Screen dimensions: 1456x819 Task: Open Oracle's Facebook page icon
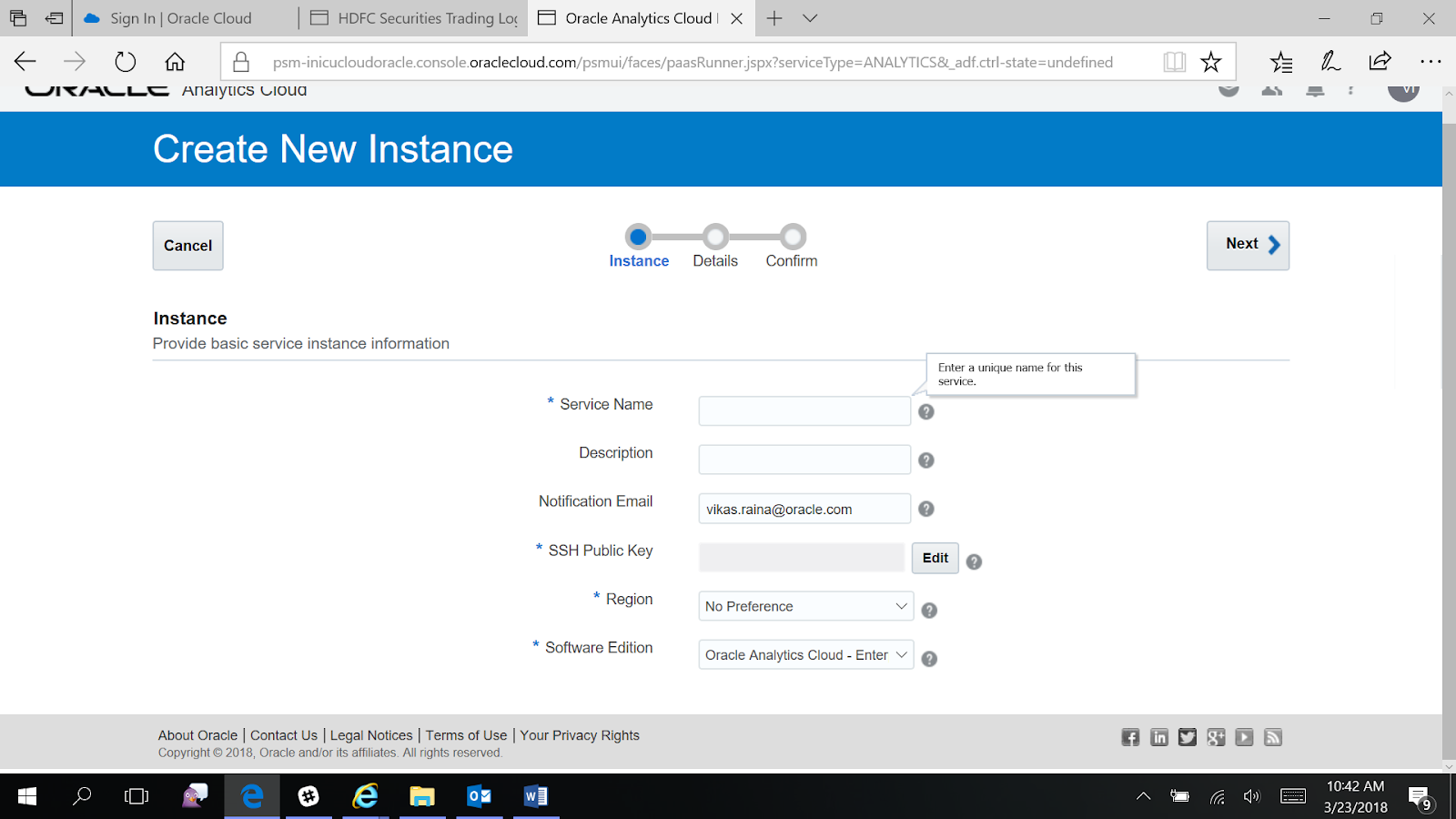click(1130, 737)
